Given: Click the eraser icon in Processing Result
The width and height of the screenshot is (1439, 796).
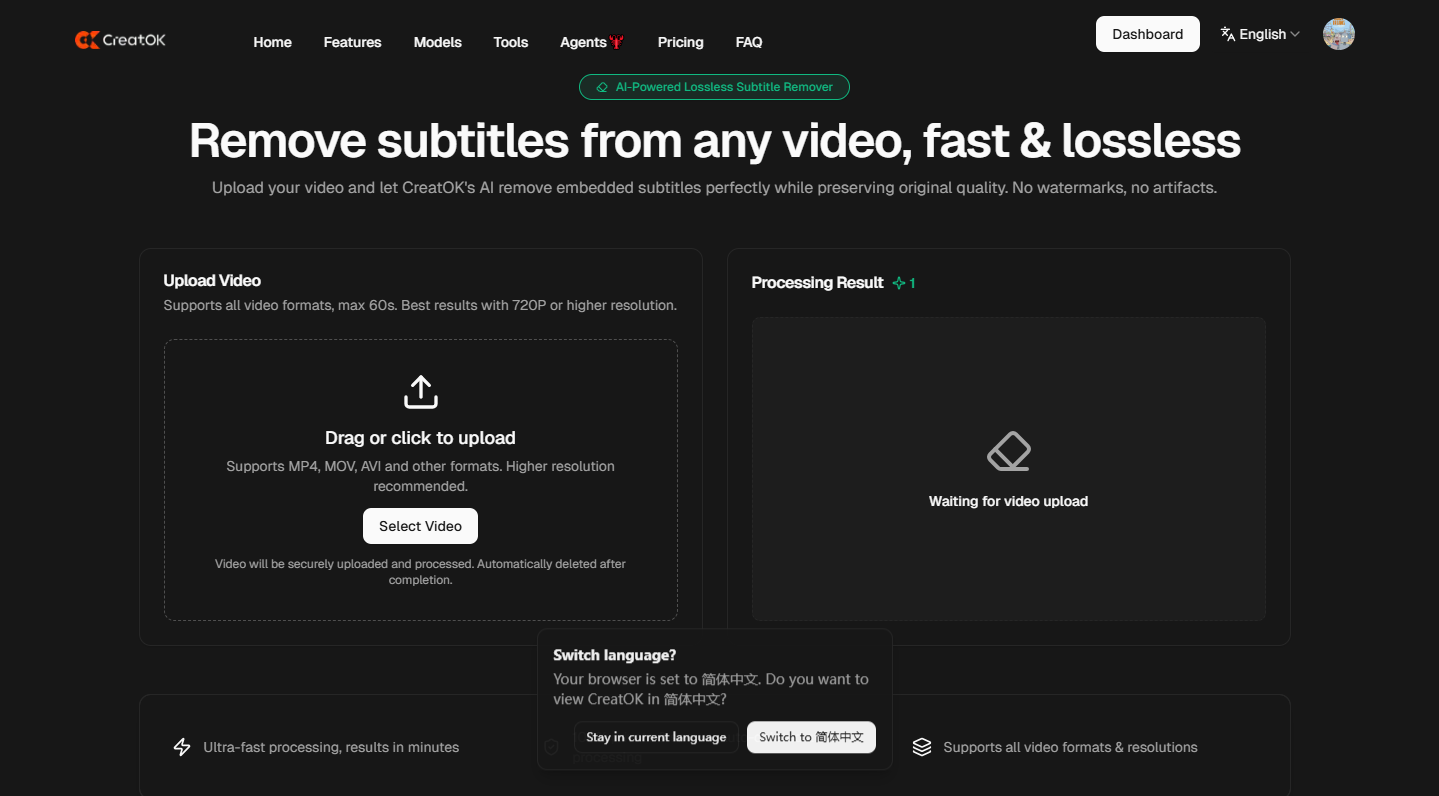Looking at the screenshot, I should tap(1008, 451).
